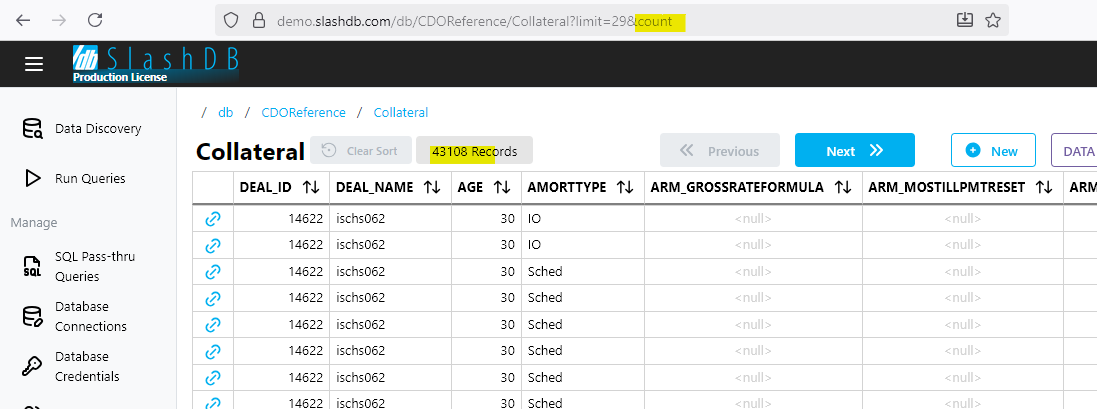Open SQL Pass-thru Queries section

click(x=94, y=266)
